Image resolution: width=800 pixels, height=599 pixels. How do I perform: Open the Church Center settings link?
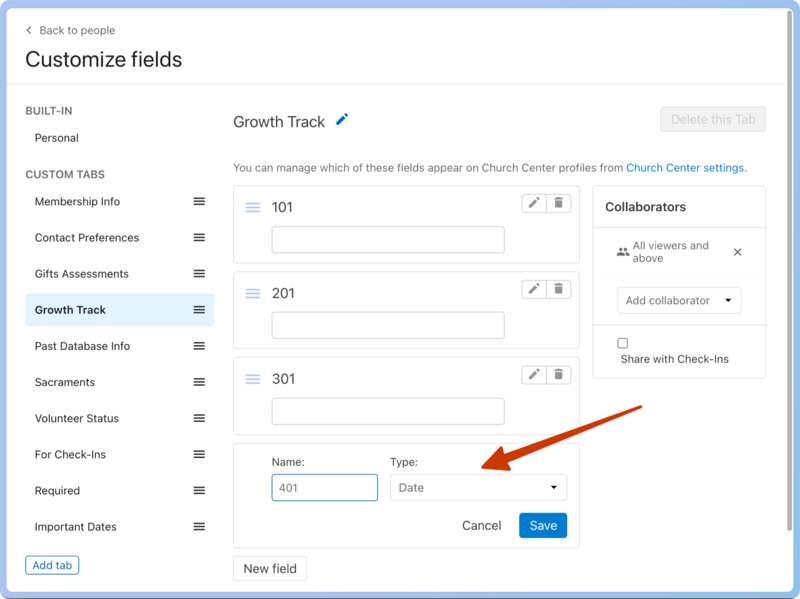click(x=685, y=168)
